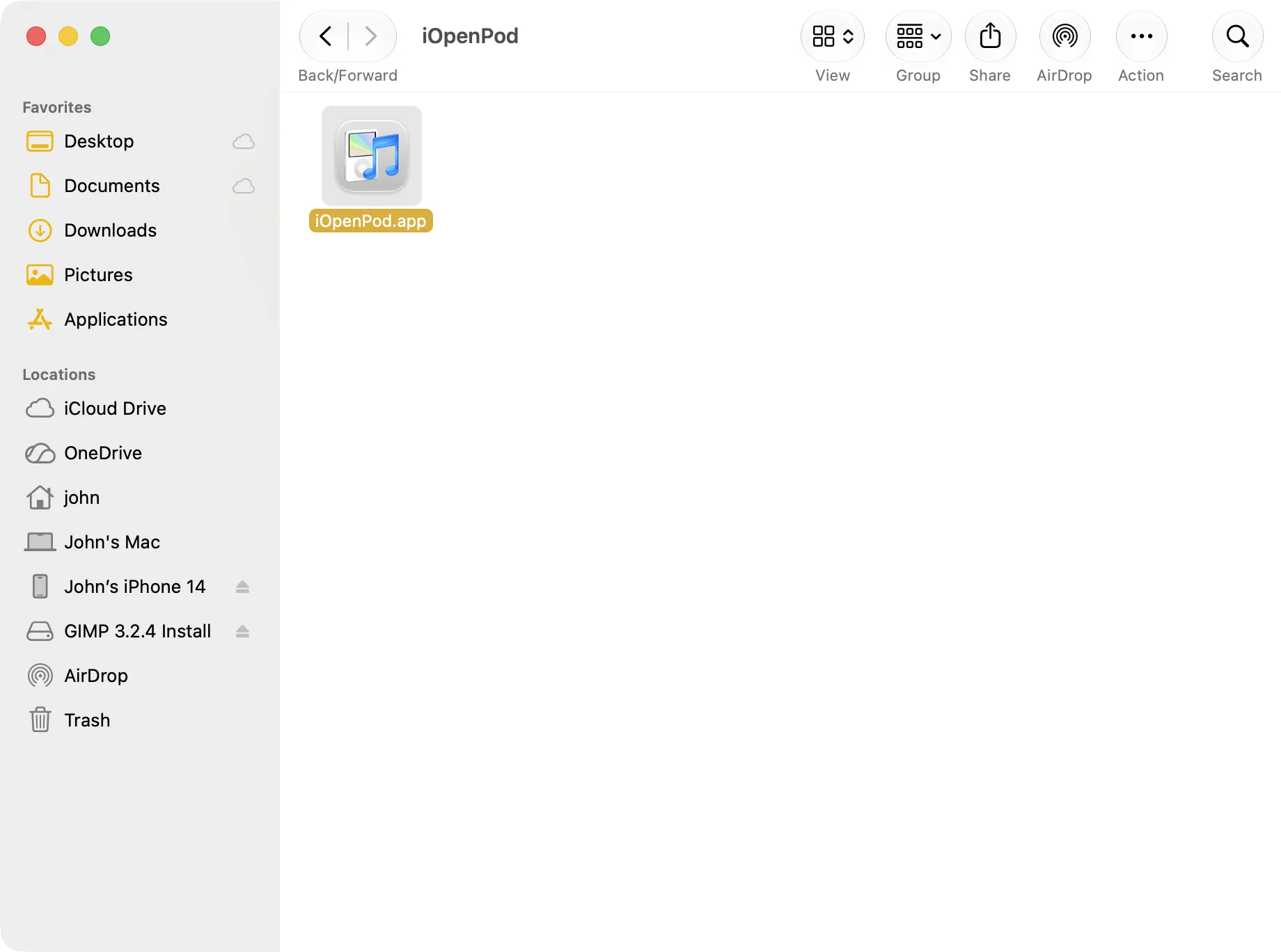The height and width of the screenshot is (952, 1281).
Task: Open the Desktop folder in sidebar
Action: click(140, 141)
